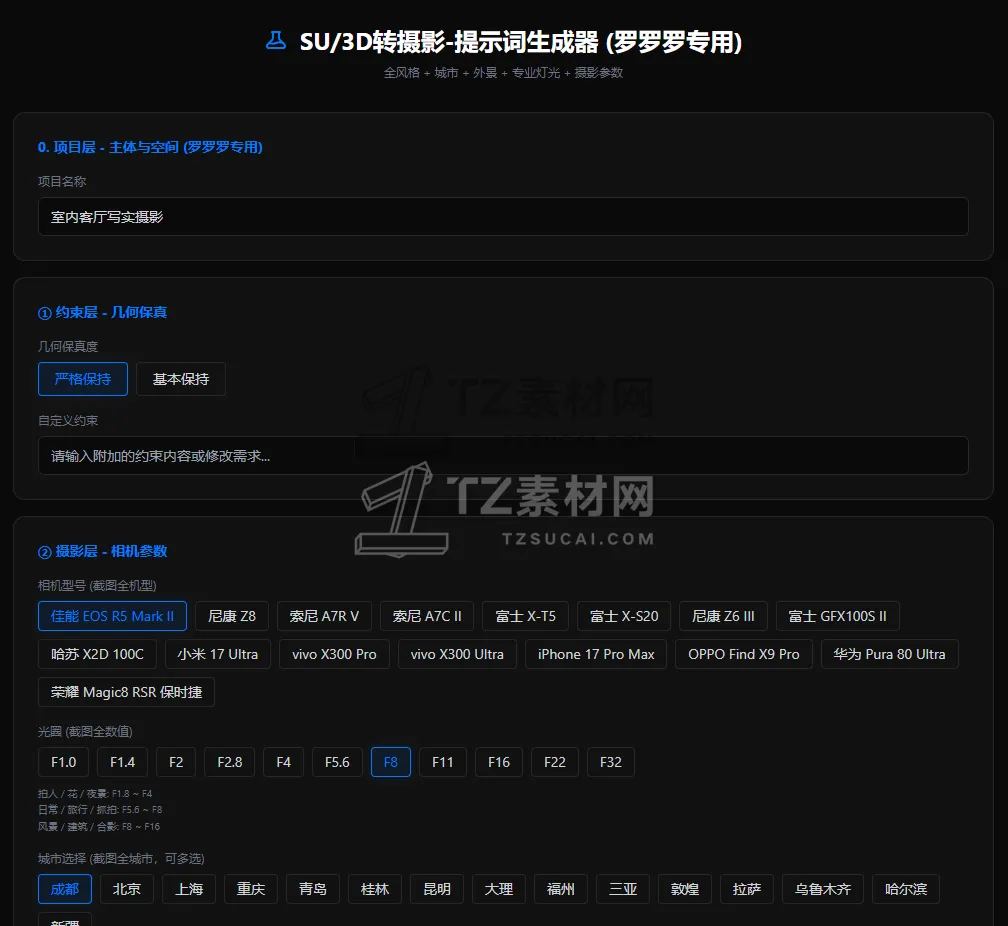Screen dimensions: 1008x926
Task: Select city 重庆
Action: (251, 889)
